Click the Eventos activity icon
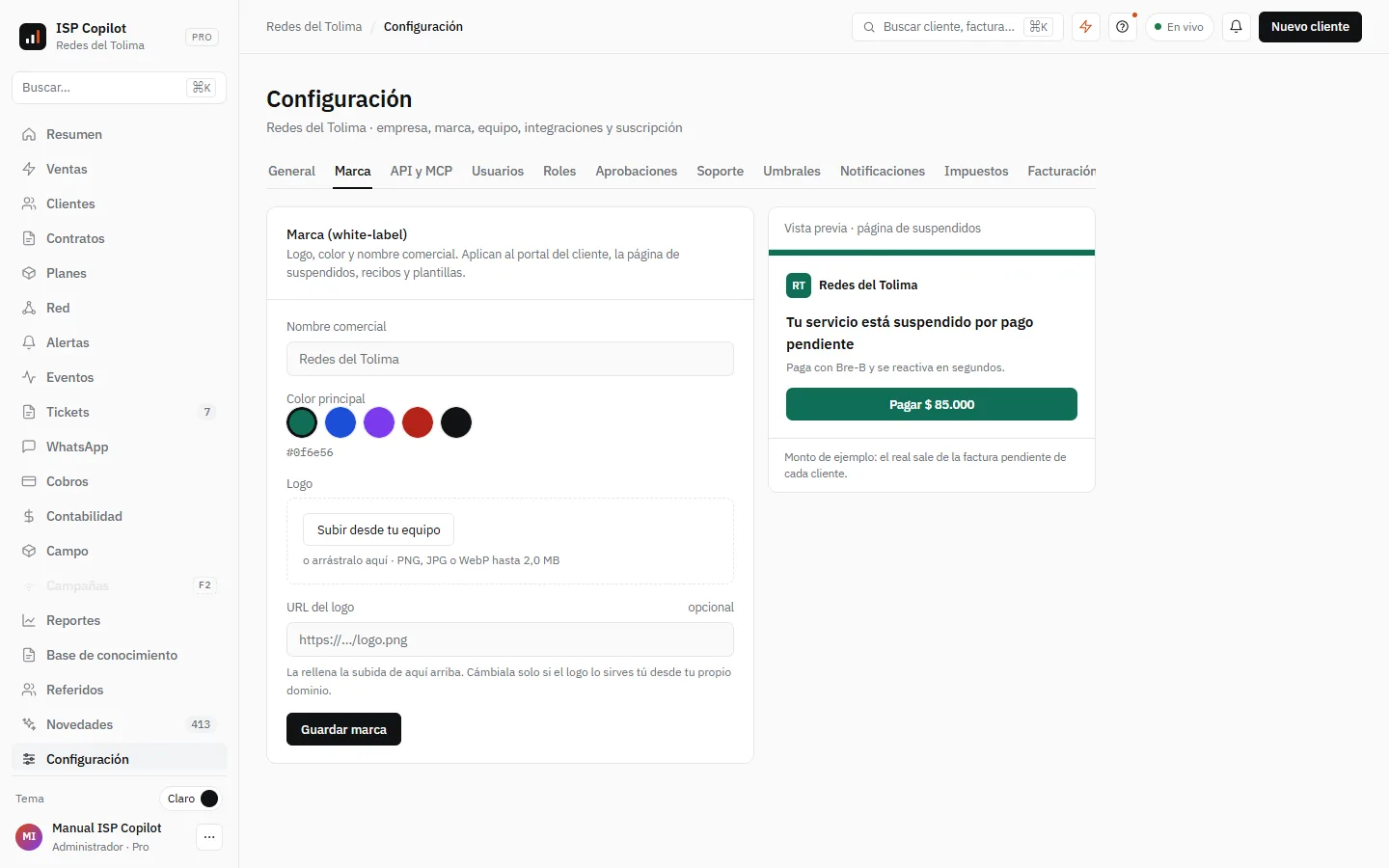This screenshot has height=868, width=1389. pos(29,377)
